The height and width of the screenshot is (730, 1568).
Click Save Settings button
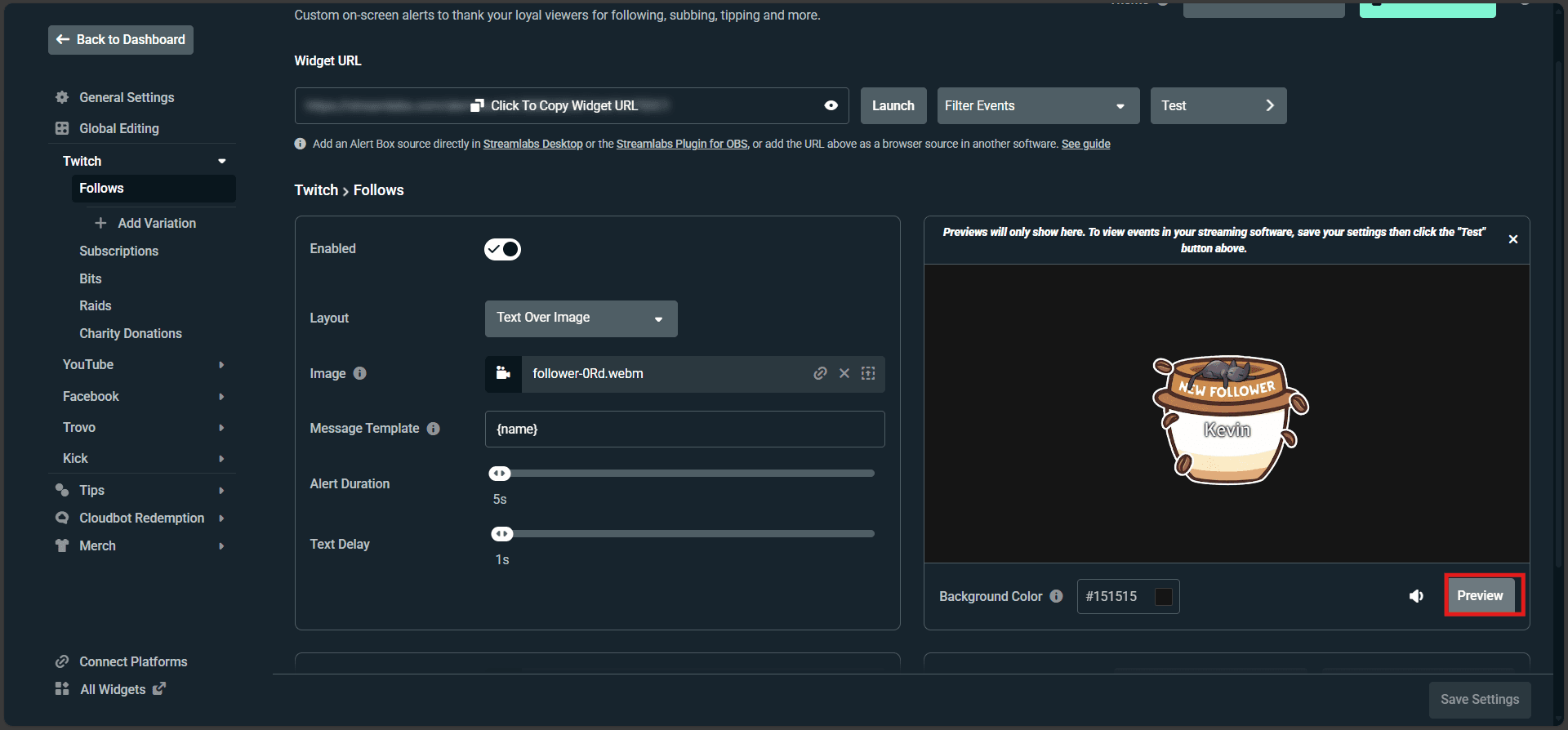coord(1480,700)
